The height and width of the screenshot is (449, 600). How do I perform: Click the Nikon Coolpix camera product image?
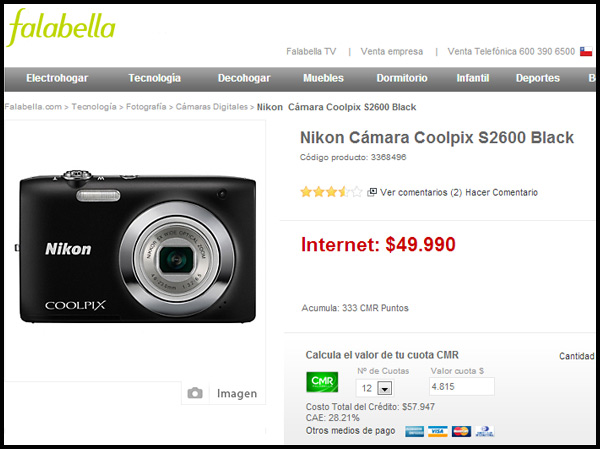(x=138, y=247)
